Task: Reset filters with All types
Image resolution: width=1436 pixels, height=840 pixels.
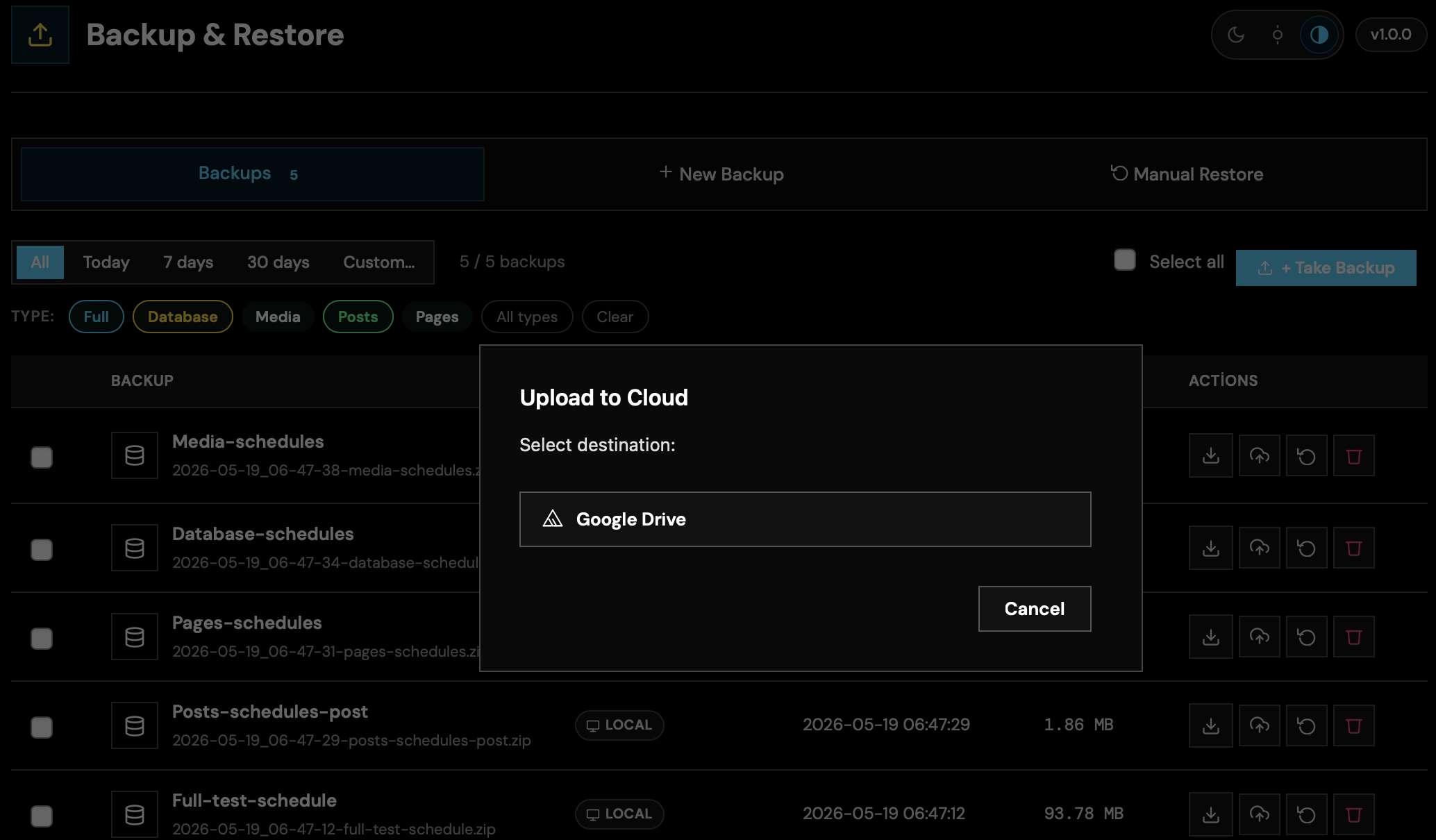Action: [x=527, y=317]
